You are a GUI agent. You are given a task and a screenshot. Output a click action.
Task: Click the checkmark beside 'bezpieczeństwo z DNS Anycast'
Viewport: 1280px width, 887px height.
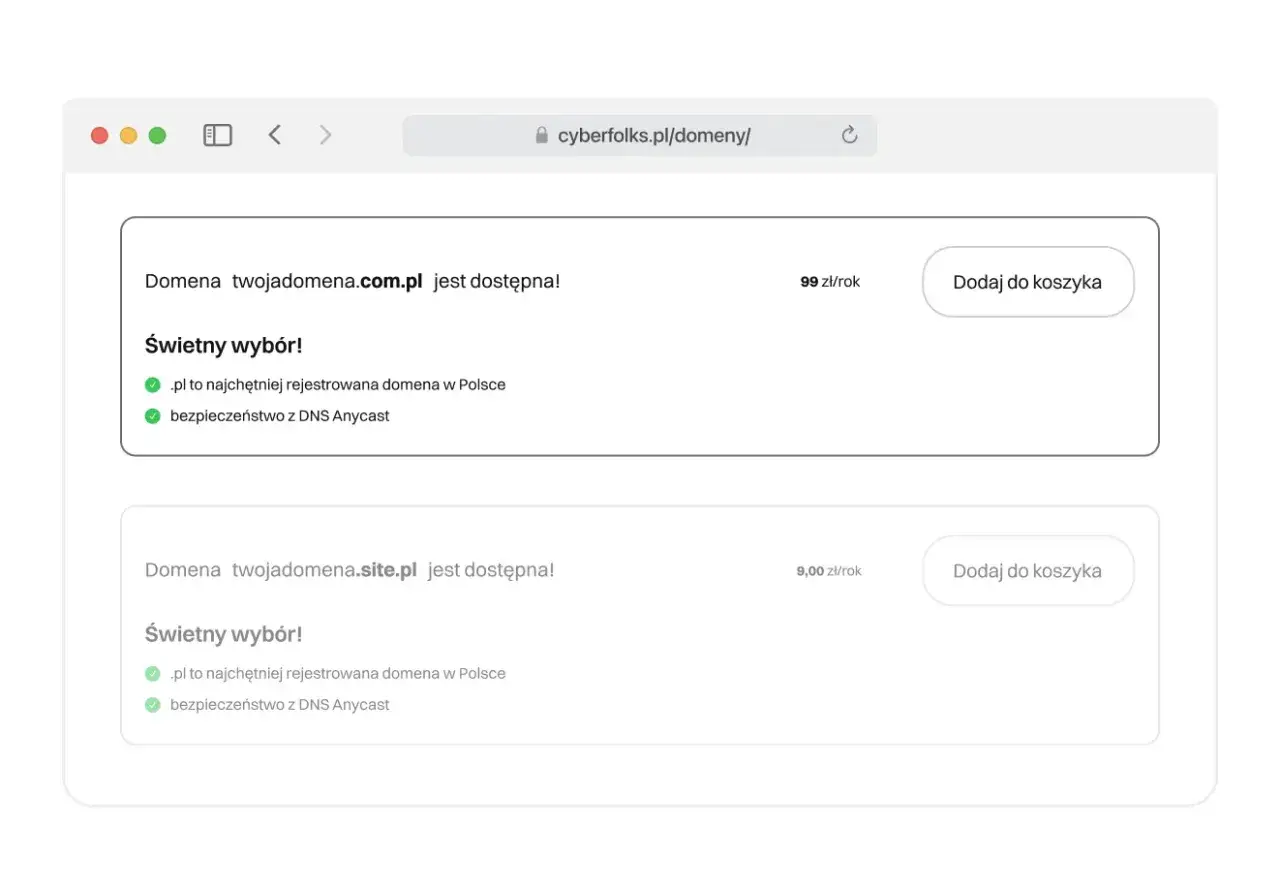point(153,415)
